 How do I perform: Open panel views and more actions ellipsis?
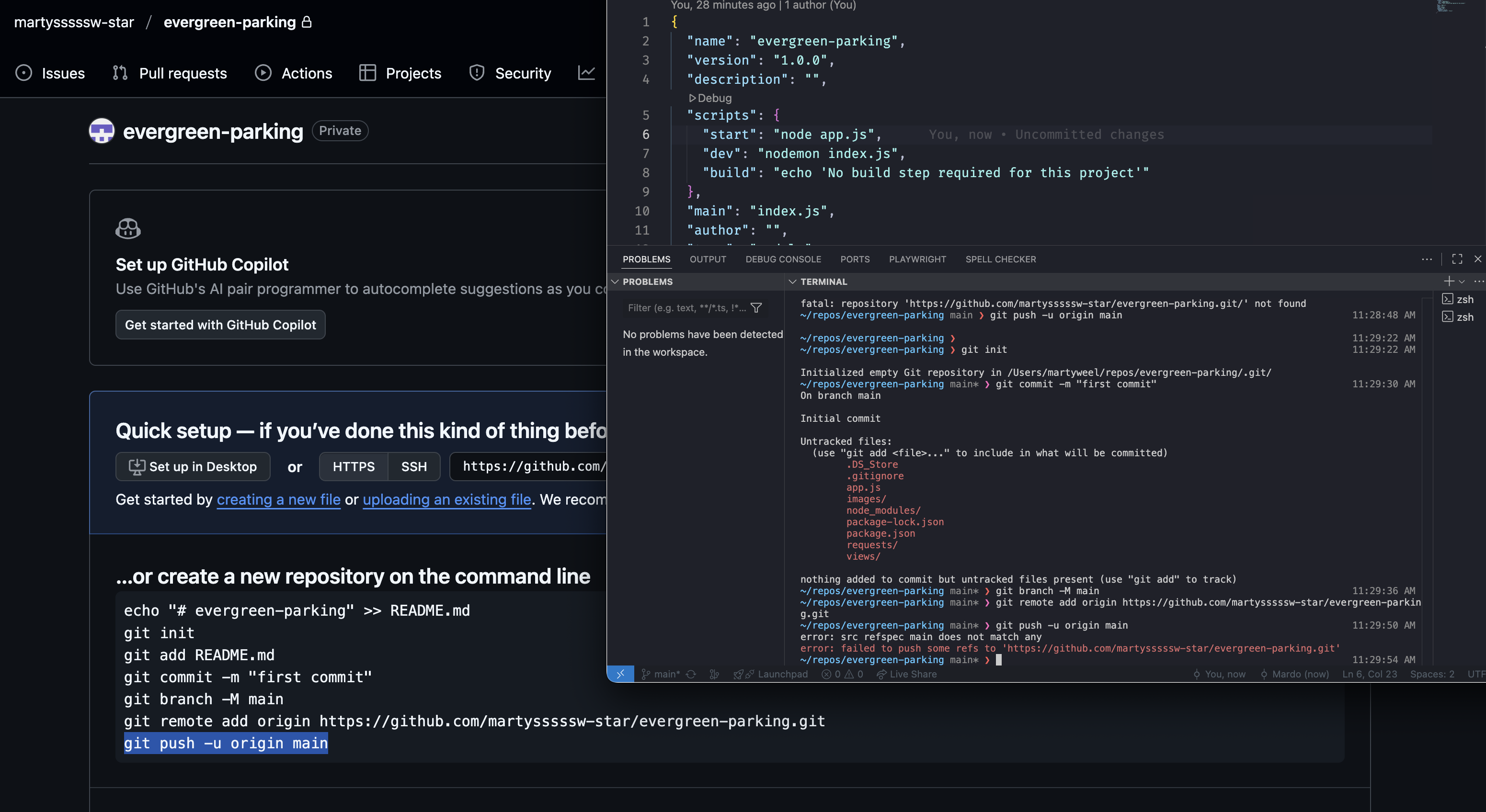coord(1427,259)
